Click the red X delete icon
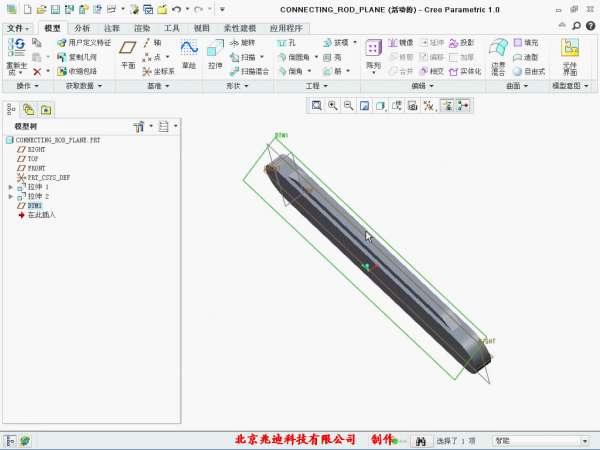The height and width of the screenshot is (450, 600). click(x=37, y=72)
